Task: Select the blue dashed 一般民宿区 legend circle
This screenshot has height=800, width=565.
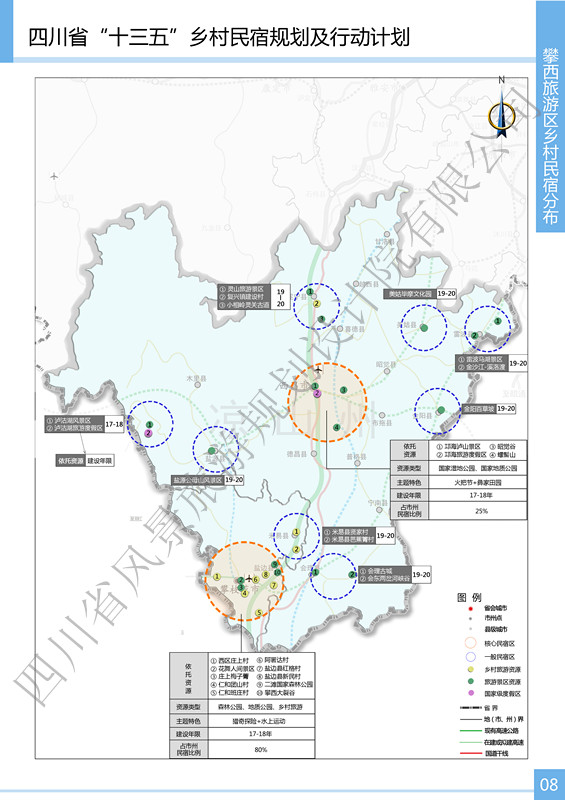Action: (x=471, y=657)
